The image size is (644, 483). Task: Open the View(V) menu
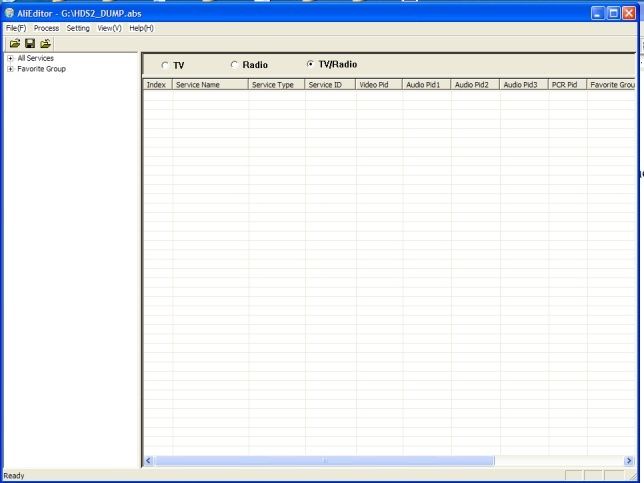(x=109, y=28)
